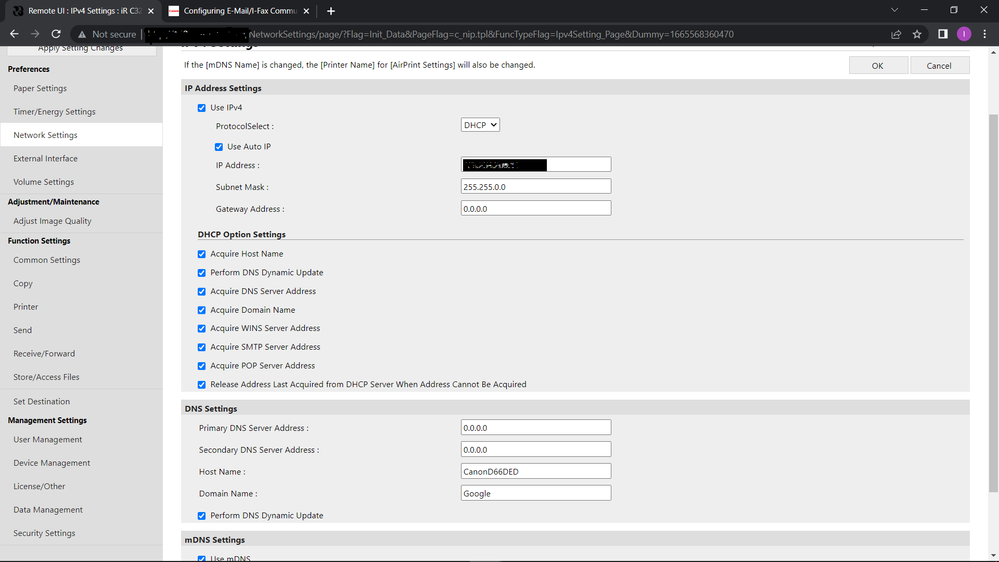The image size is (999, 562).
Task: Open the Chrome three-dot menu
Action: tap(985, 34)
